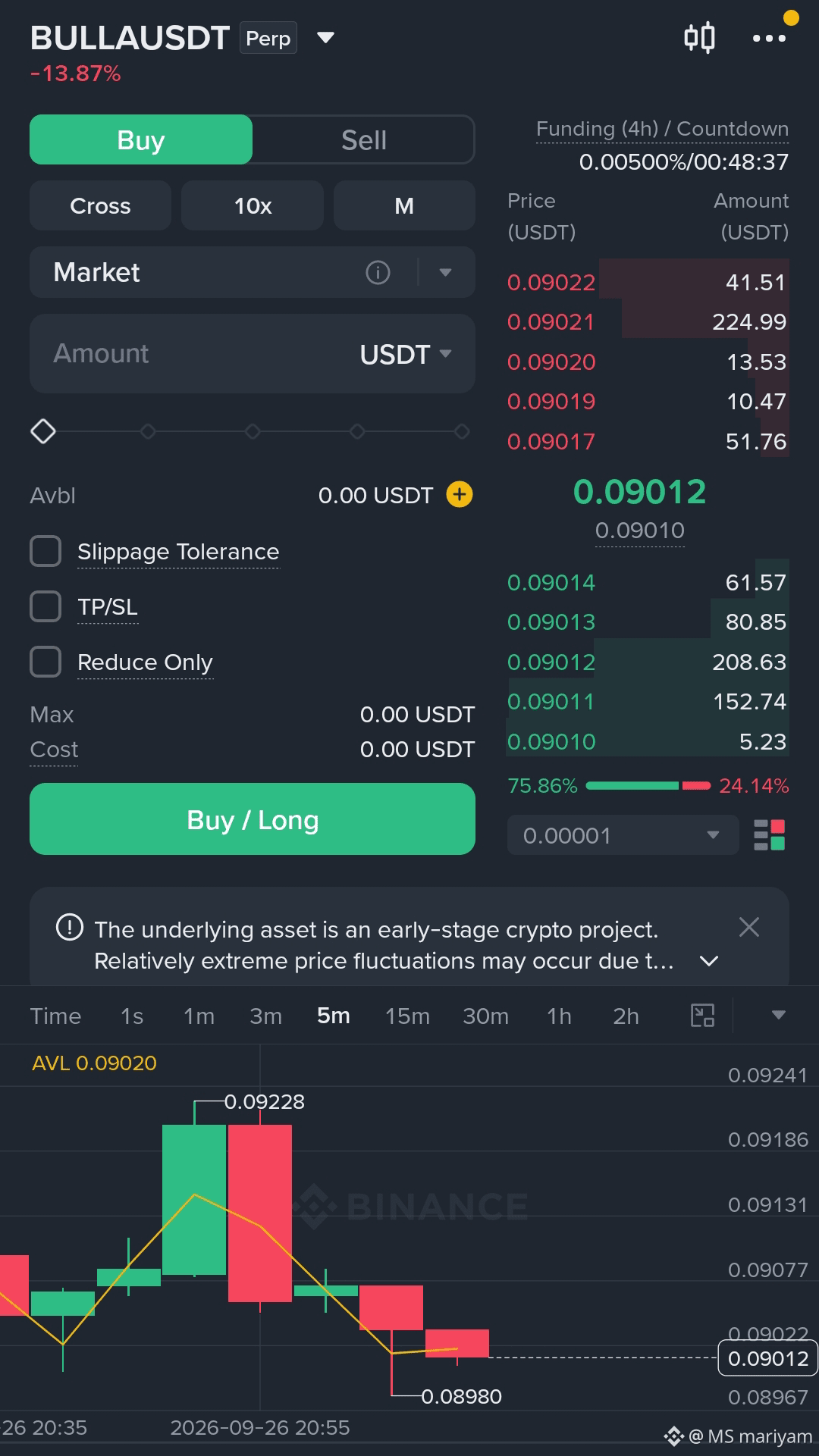Tap the Market order info icon

(x=378, y=272)
